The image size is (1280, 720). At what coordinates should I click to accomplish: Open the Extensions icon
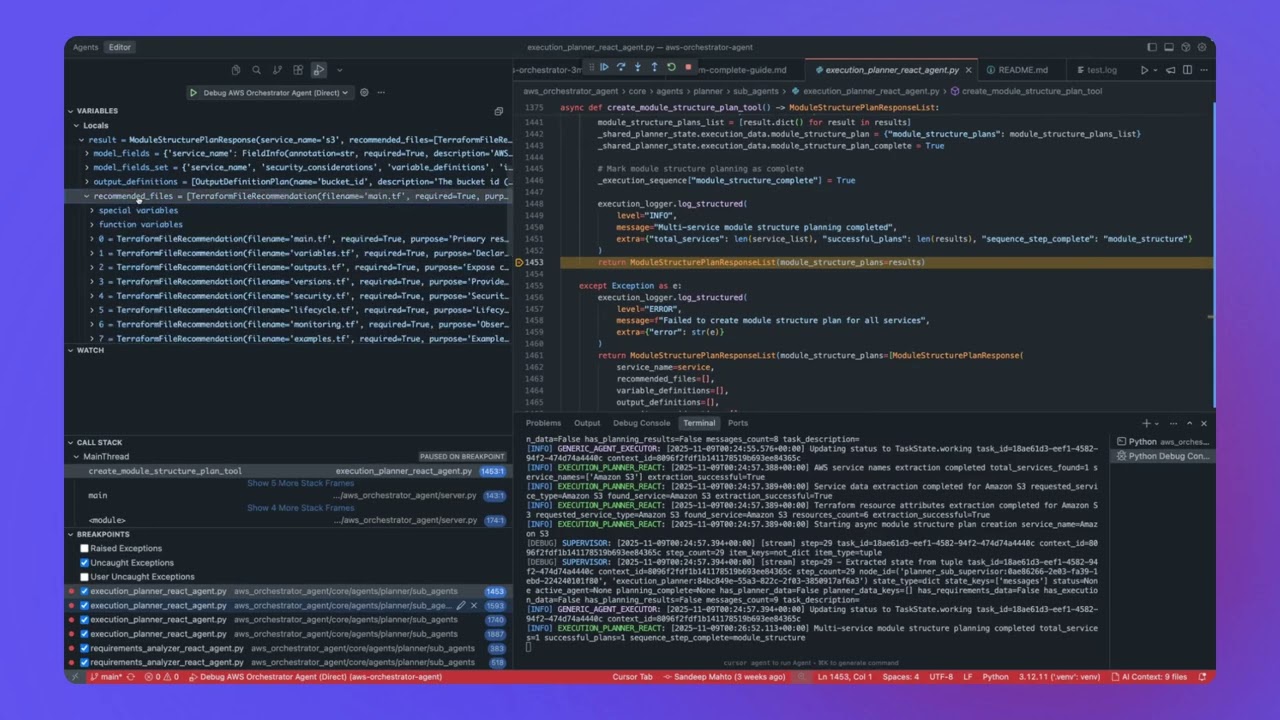[x=298, y=70]
